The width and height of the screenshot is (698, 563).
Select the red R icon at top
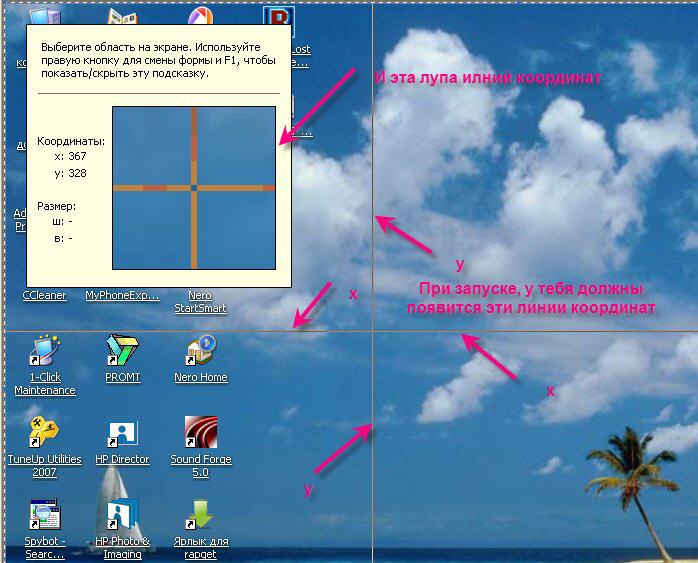pyautogui.click(x=278, y=18)
